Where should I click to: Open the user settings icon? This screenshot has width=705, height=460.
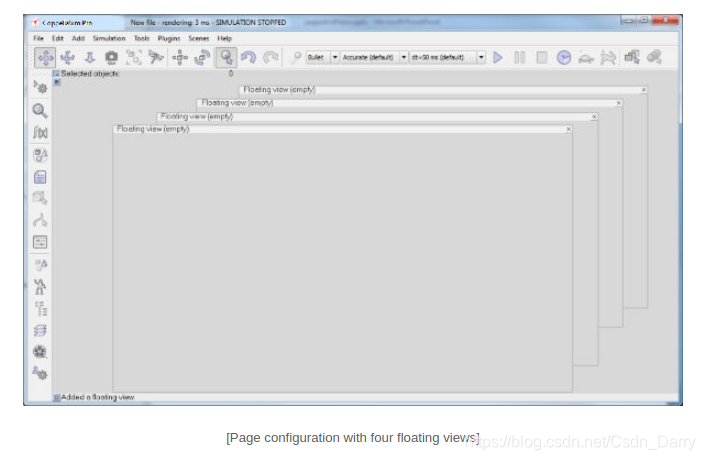pos(40,373)
